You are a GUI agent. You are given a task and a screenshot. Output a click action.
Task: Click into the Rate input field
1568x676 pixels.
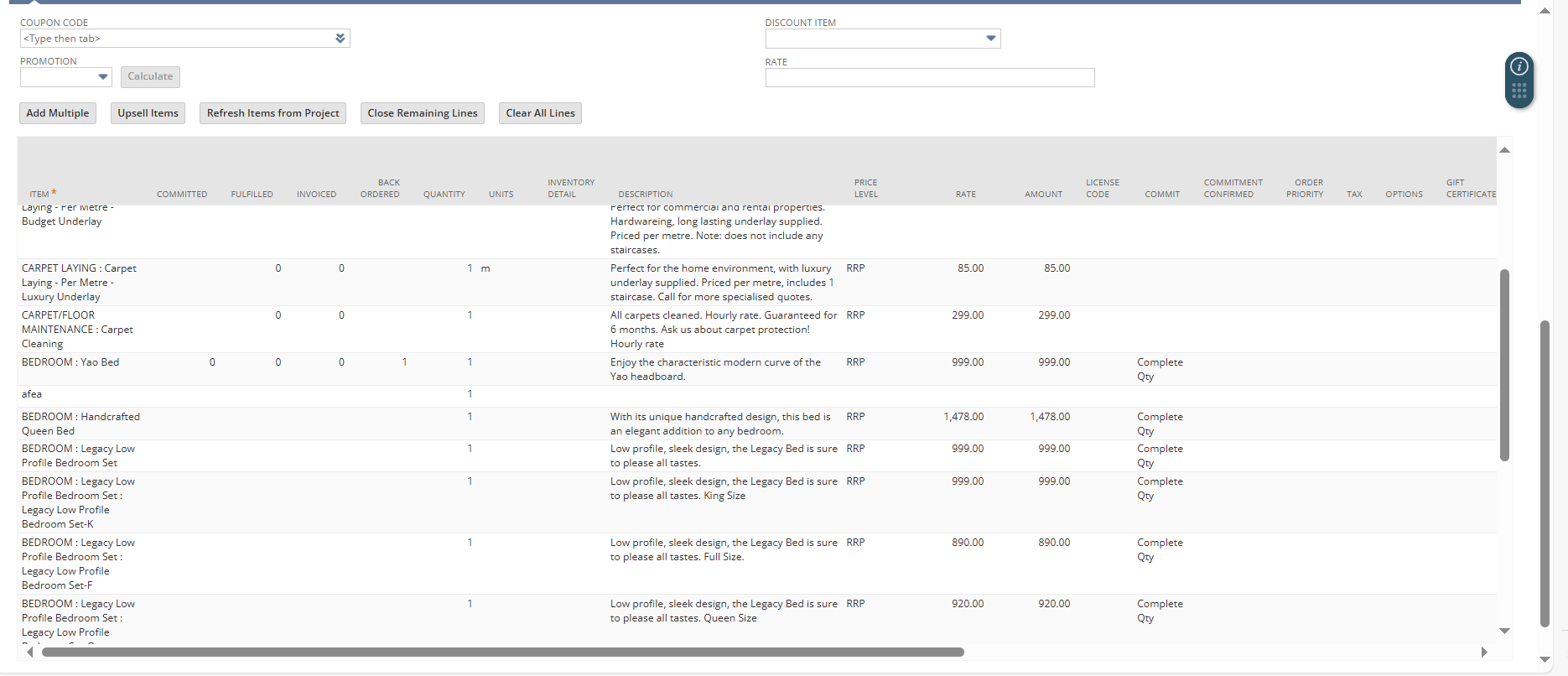click(929, 78)
